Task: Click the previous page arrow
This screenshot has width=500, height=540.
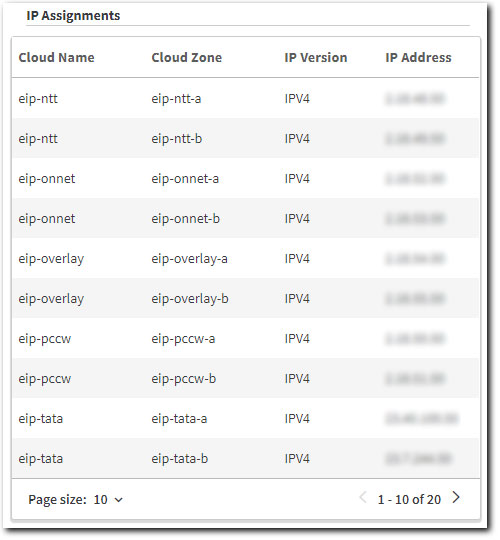Action: tap(363, 497)
